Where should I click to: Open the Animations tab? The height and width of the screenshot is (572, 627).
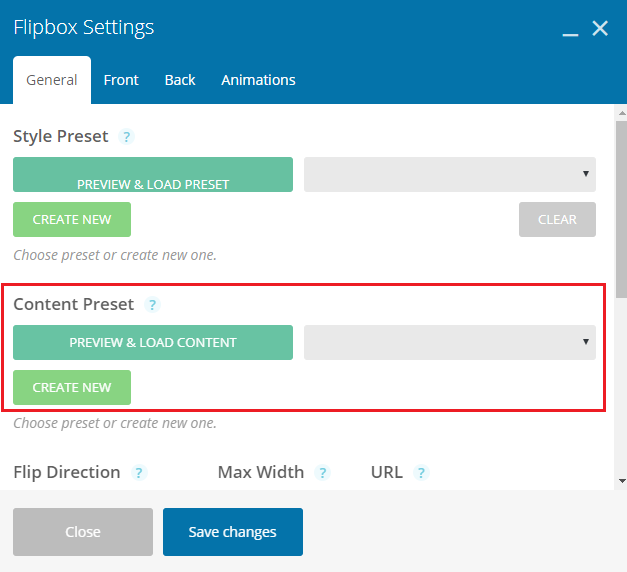tap(258, 80)
